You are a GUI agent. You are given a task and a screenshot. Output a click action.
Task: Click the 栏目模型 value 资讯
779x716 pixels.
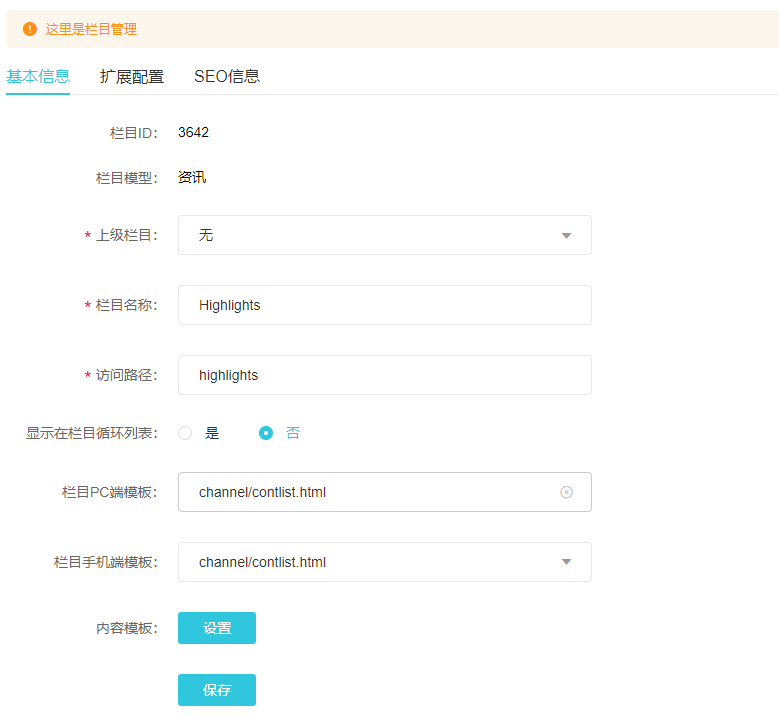point(192,178)
